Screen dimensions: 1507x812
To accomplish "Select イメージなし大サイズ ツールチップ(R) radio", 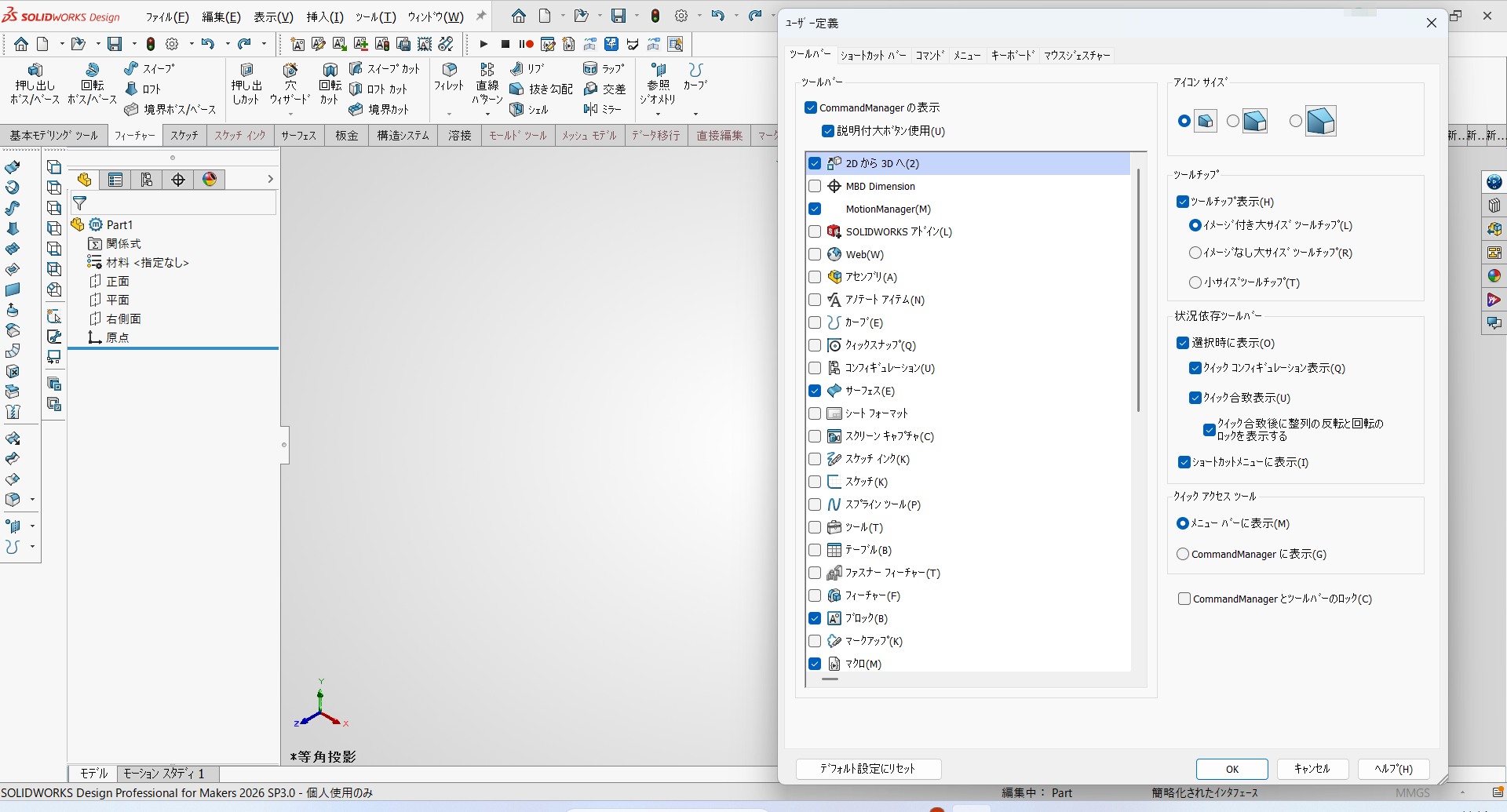I will pyautogui.click(x=1195, y=253).
